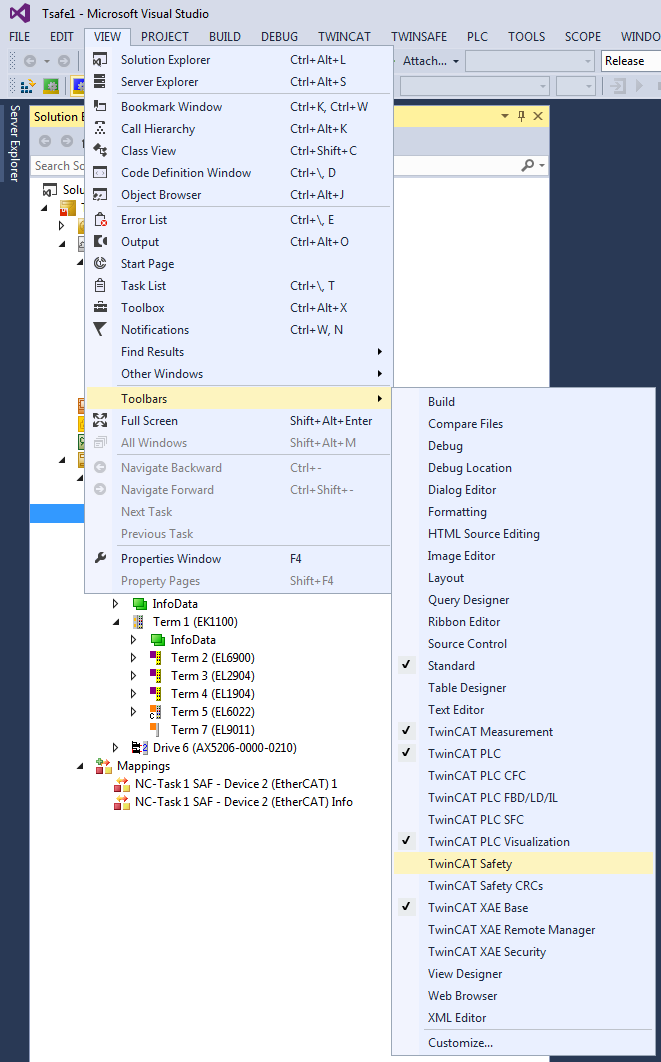Viewport: 661px width, 1062px height.
Task: Collapse the Term 1 (EK1100) node
Action: pos(115,622)
